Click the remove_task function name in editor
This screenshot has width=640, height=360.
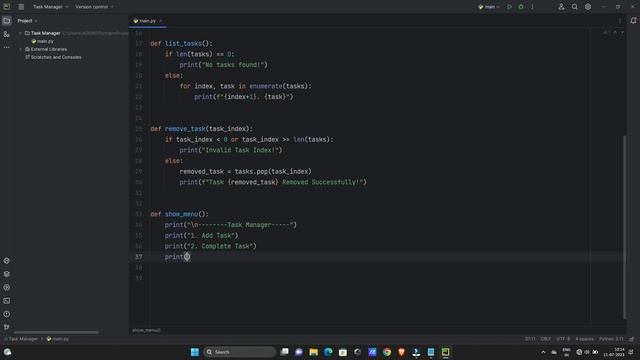(185, 129)
